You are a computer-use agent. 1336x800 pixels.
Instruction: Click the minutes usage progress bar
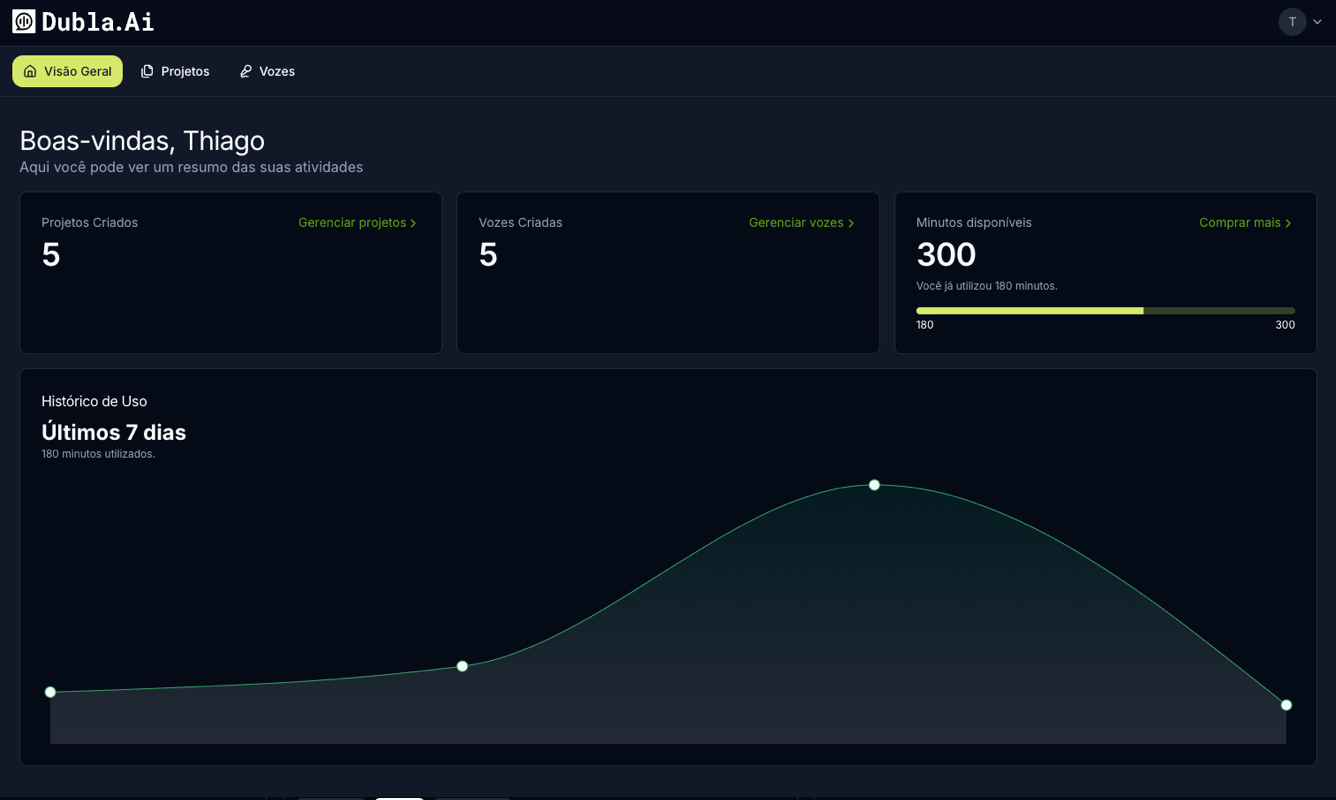1105,311
